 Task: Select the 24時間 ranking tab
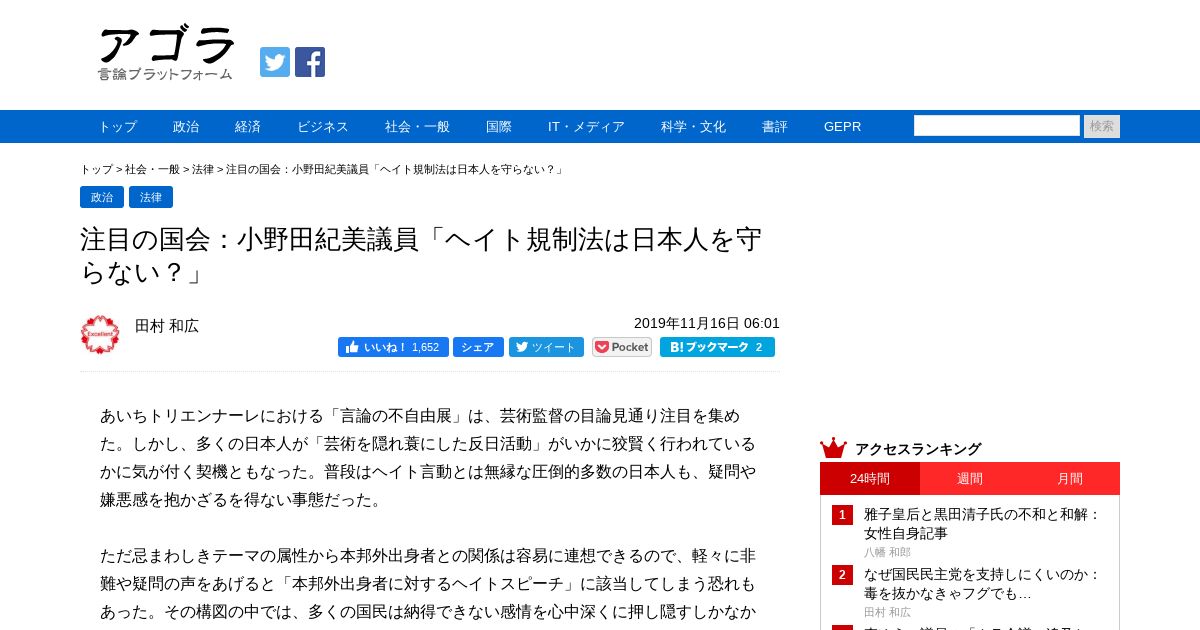pyautogui.click(x=870, y=478)
